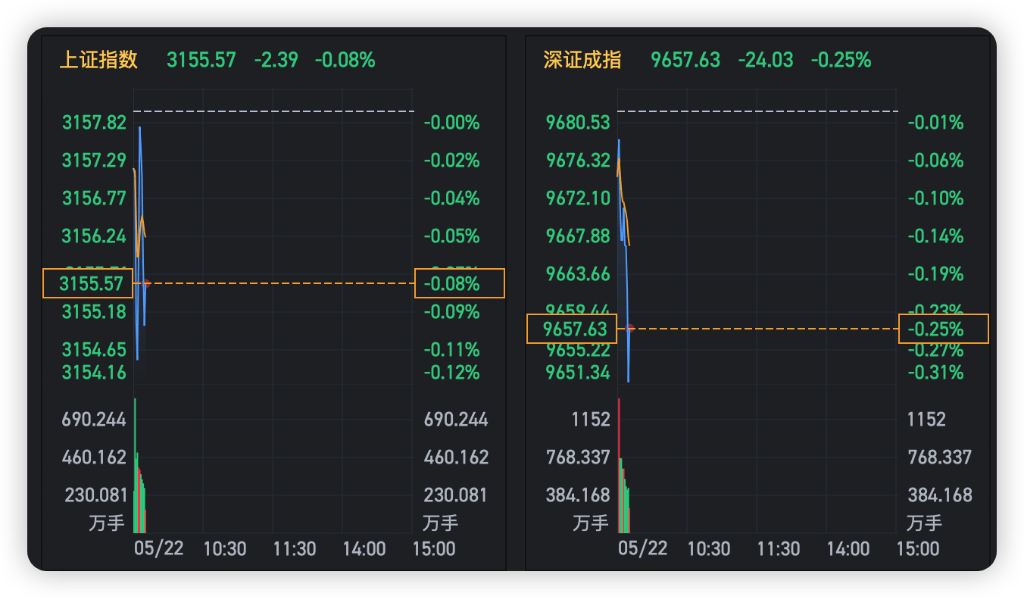Click the 15:00 label under 深证成指 chart
Screen dimensions: 1024x598
(x=918, y=548)
